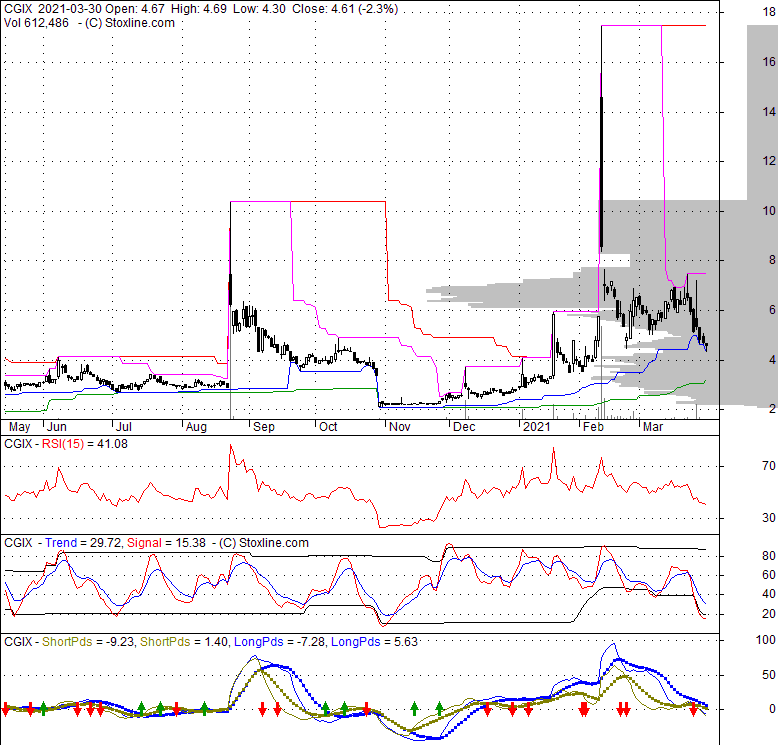The image size is (780, 745).
Task: Click the 'Aug' month label
Action: [196, 427]
